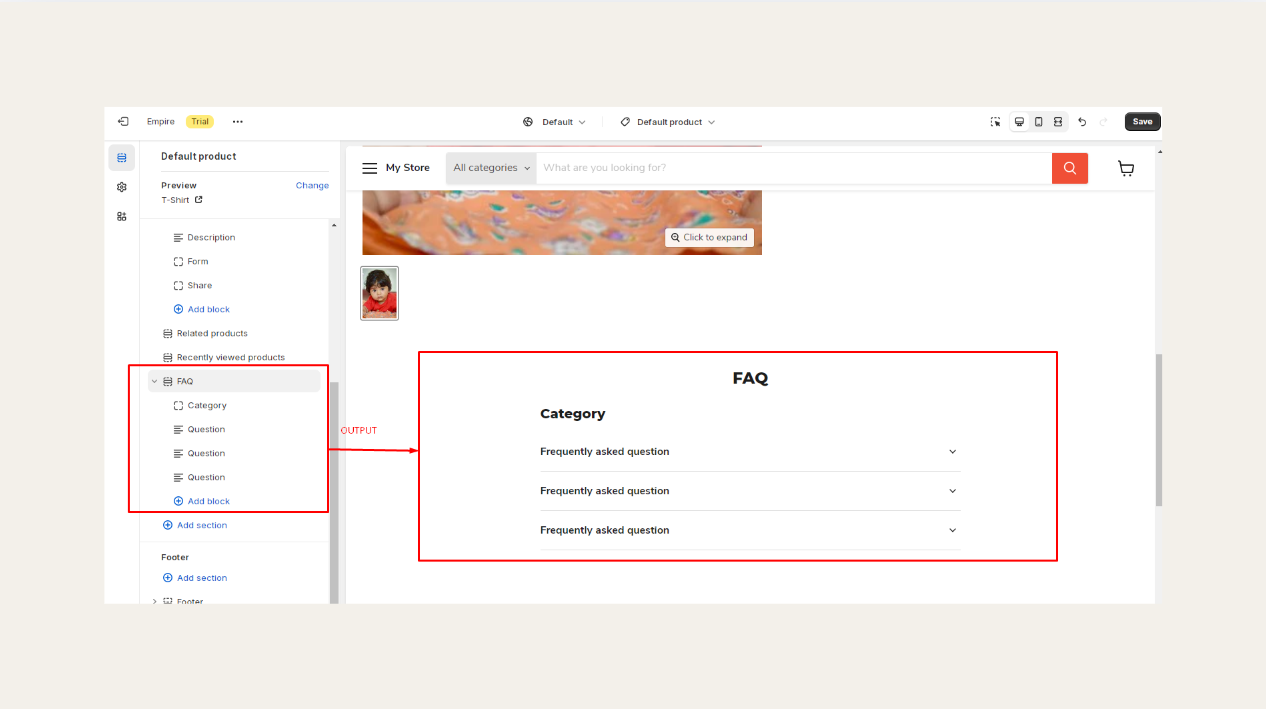Click the FAQ heading in preview
The image size is (1266, 709).
(x=750, y=378)
